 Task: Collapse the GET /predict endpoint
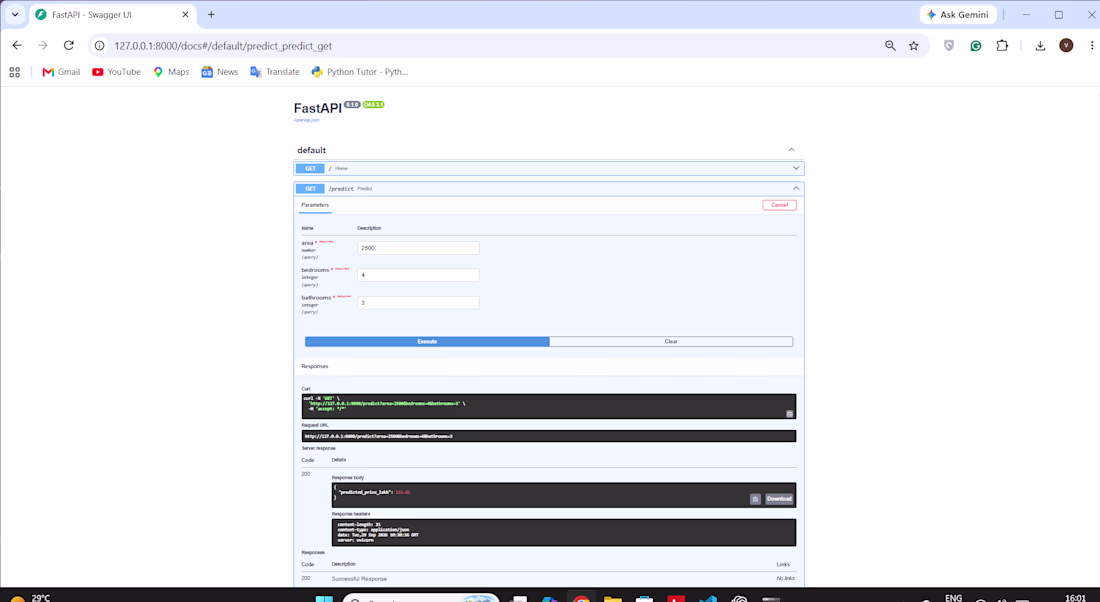pos(549,189)
